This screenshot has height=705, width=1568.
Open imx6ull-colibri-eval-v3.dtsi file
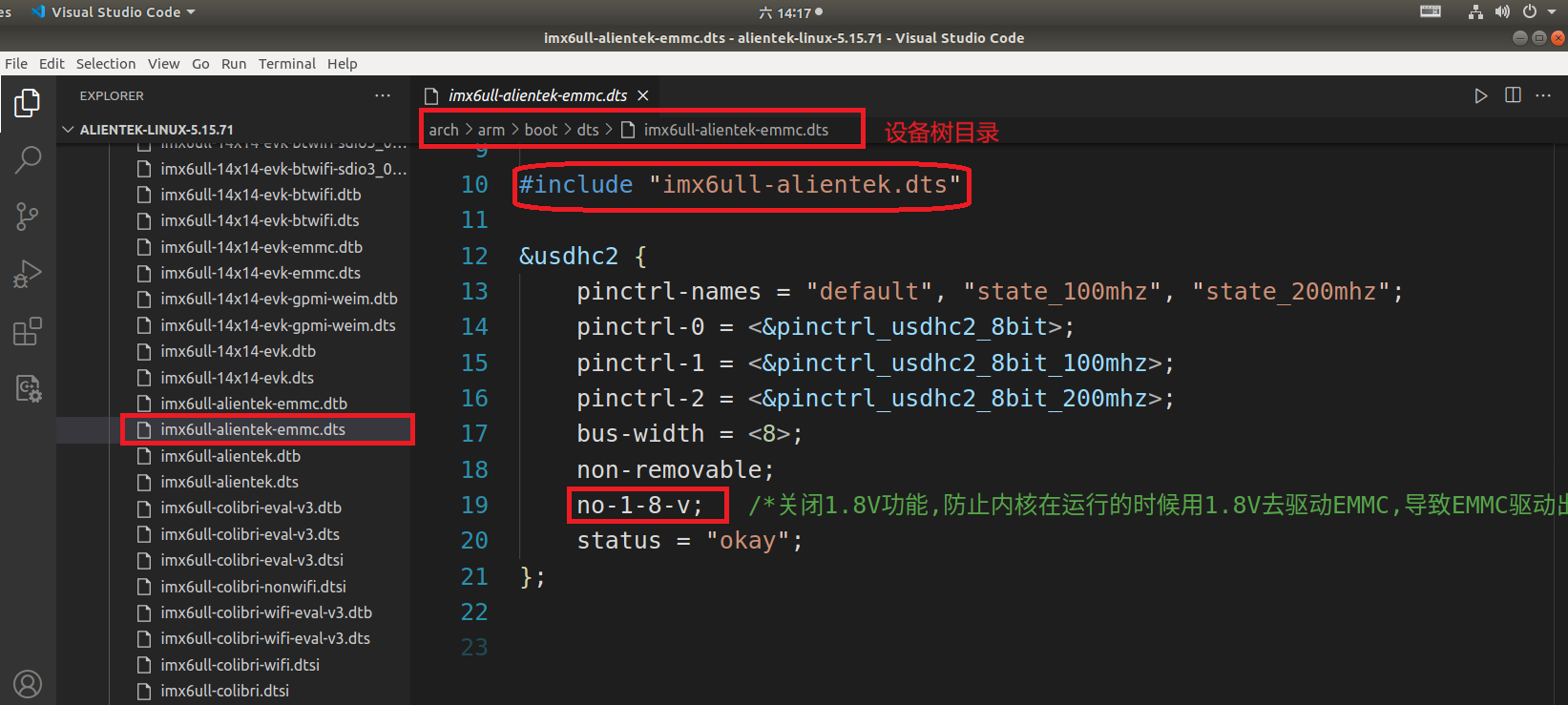(252, 560)
